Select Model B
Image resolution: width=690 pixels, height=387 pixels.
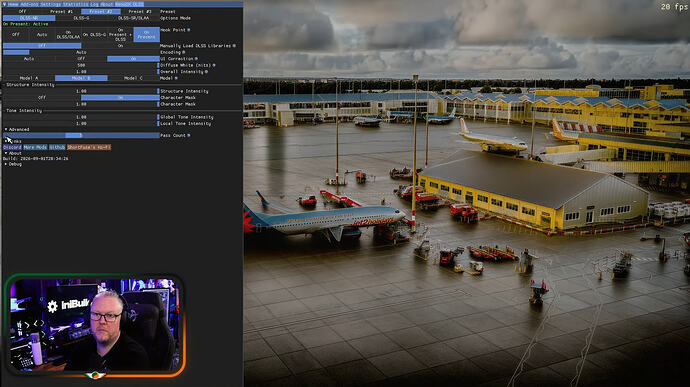coord(81,78)
